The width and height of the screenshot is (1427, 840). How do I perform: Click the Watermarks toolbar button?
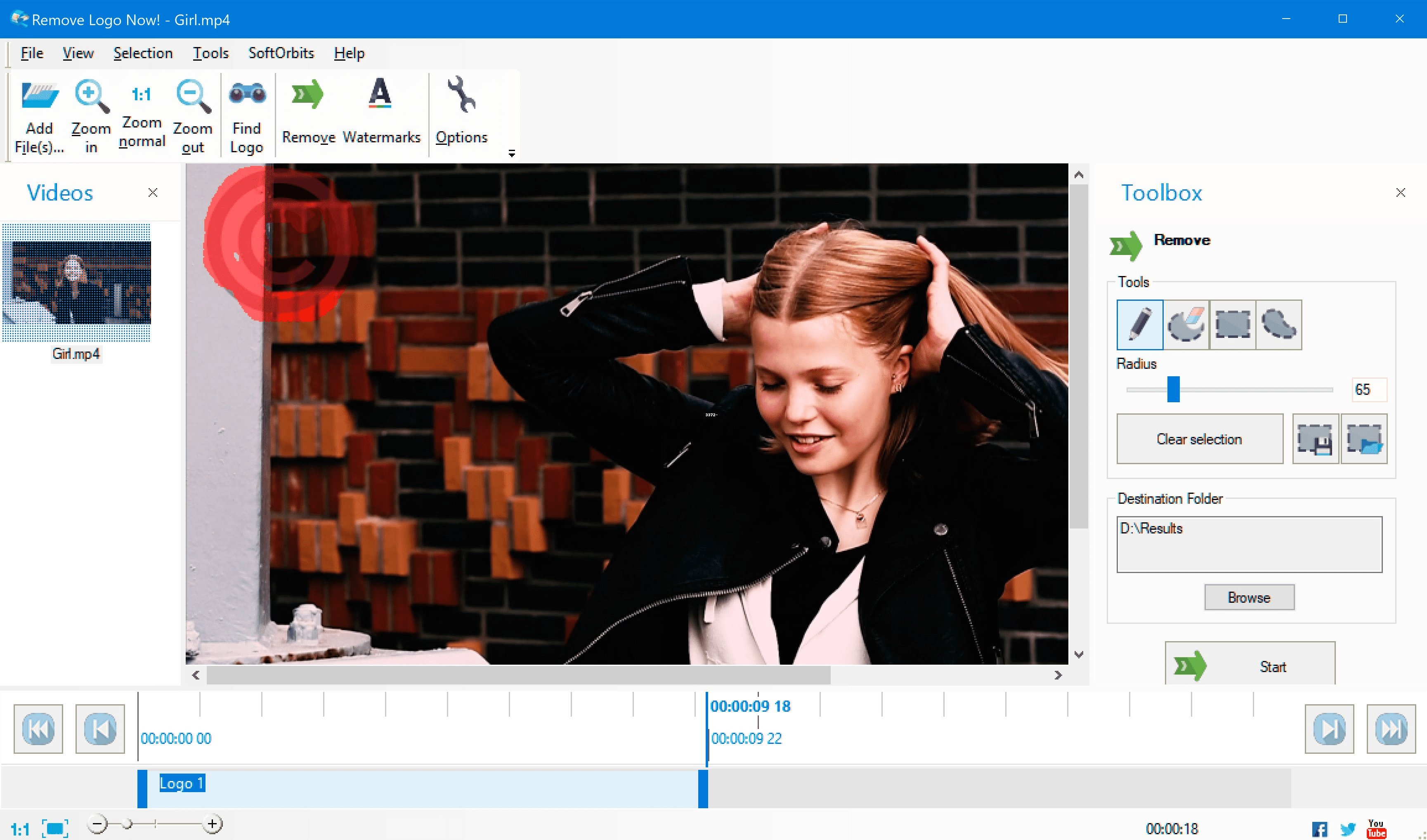381,111
